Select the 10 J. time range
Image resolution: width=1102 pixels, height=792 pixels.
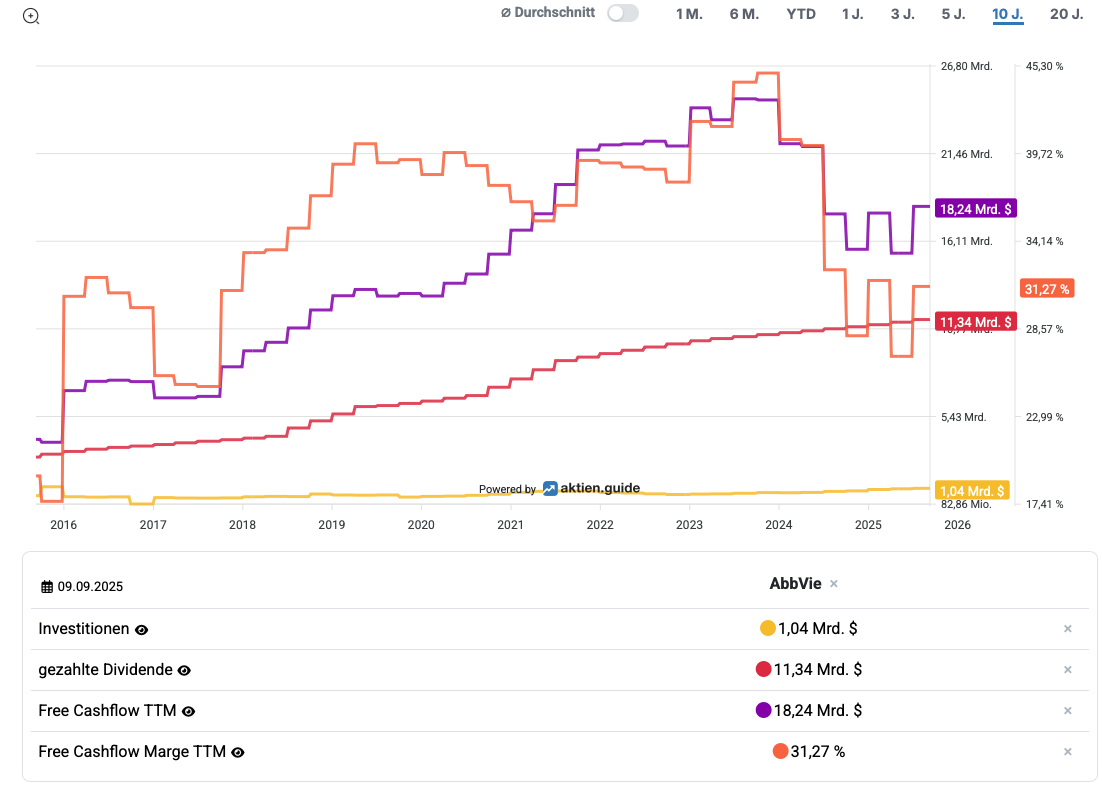(1007, 14)
